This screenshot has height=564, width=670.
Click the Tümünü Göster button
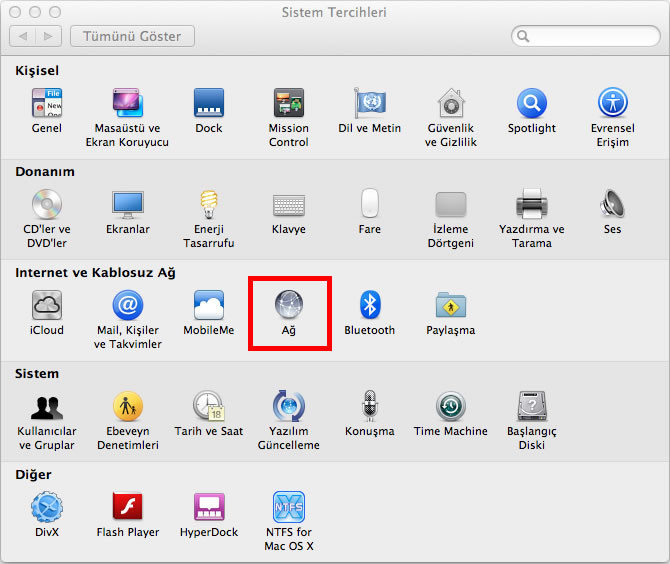132,36
